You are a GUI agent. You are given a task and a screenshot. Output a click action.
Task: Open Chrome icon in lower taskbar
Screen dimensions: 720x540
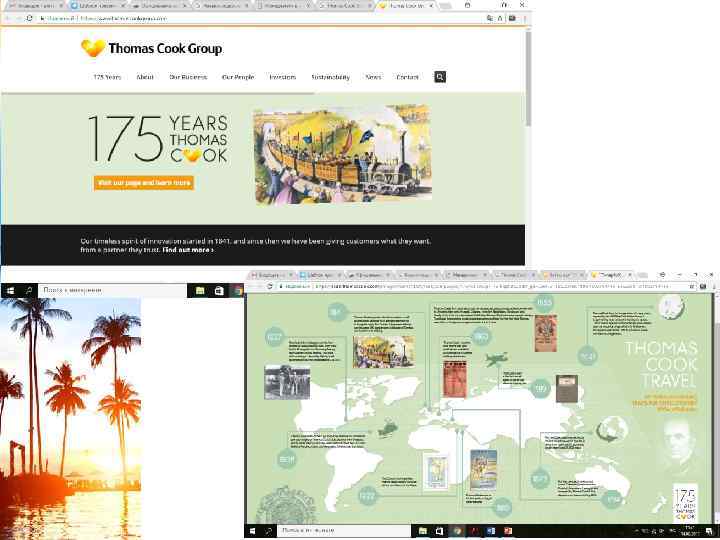457,531
